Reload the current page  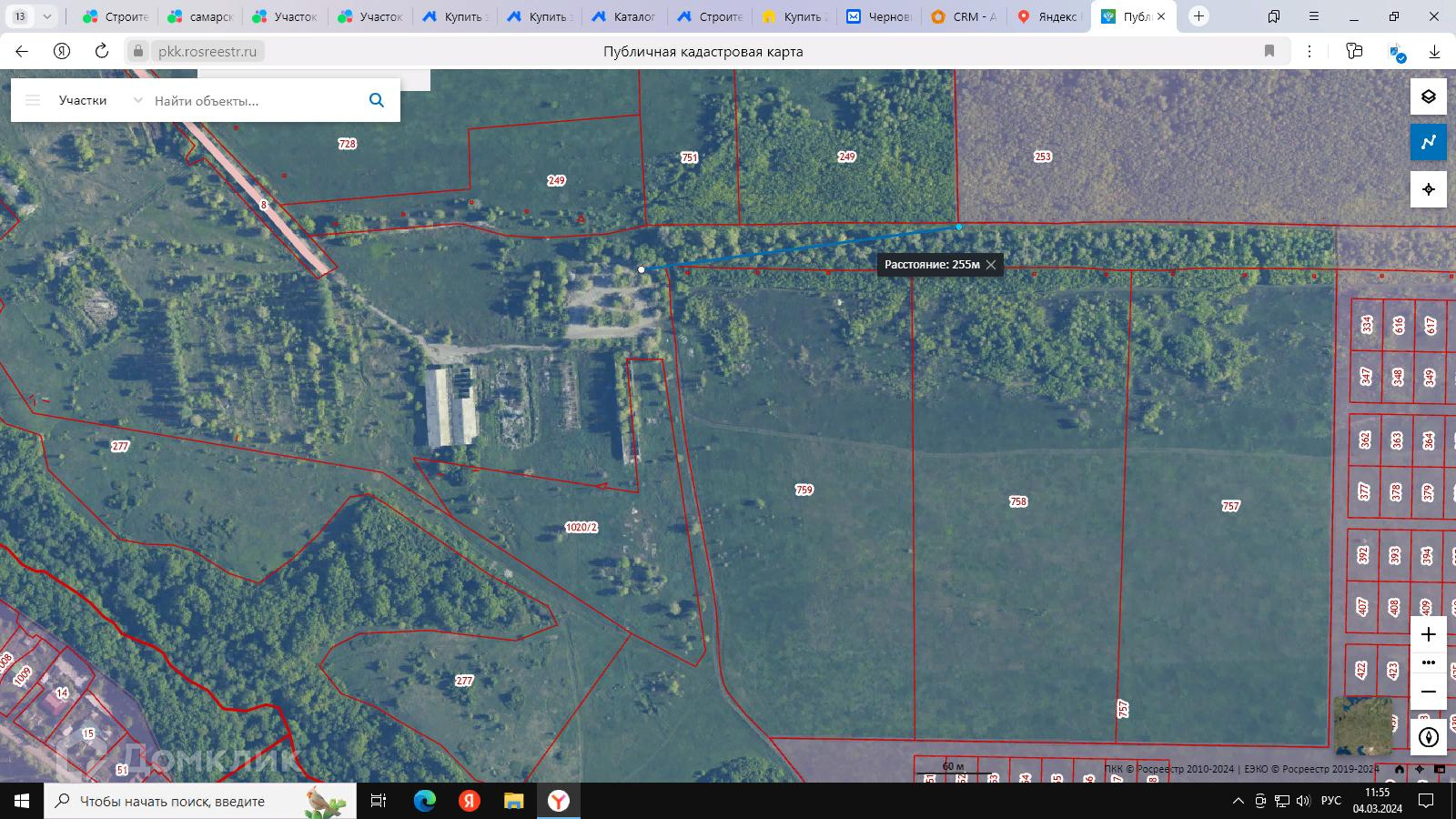[x=102, y=52]
